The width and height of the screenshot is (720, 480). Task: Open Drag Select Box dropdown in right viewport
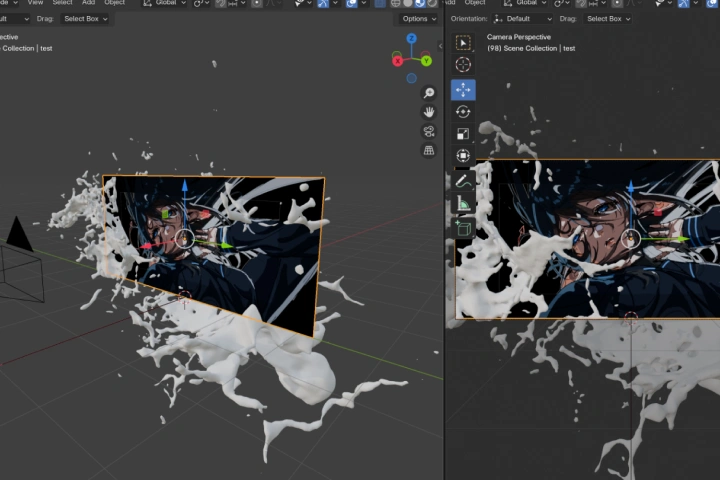tap(608, 19)
